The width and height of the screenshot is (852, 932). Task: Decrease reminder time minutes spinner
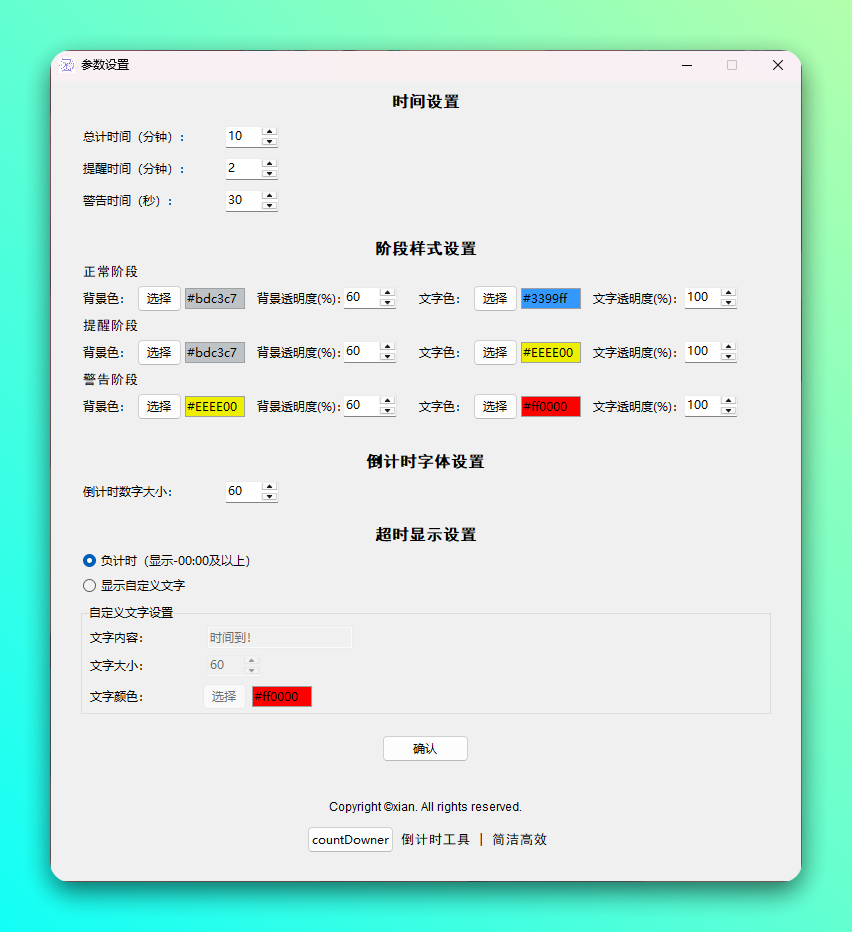269,173
